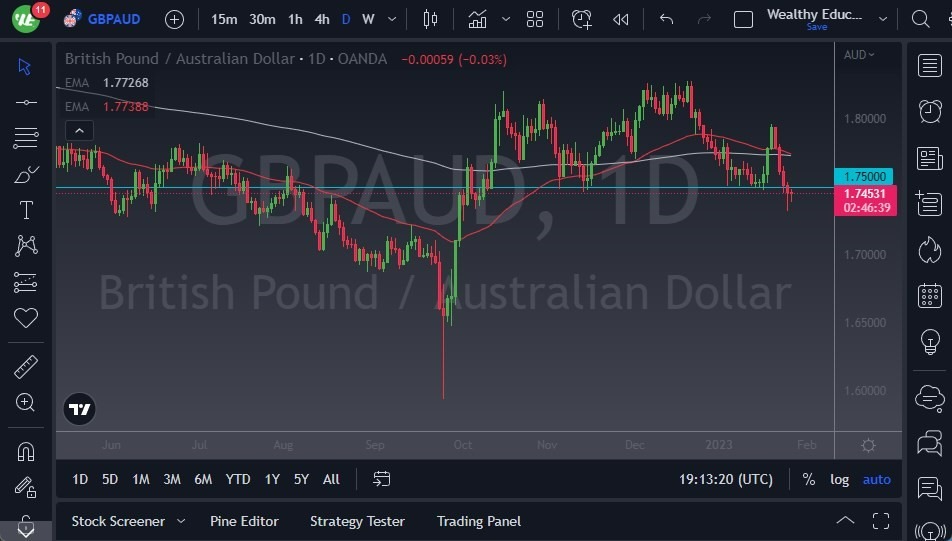This screenshot has width=952, height=541.
Task: Open the Pine Editor tab
Action: (244, 521)
